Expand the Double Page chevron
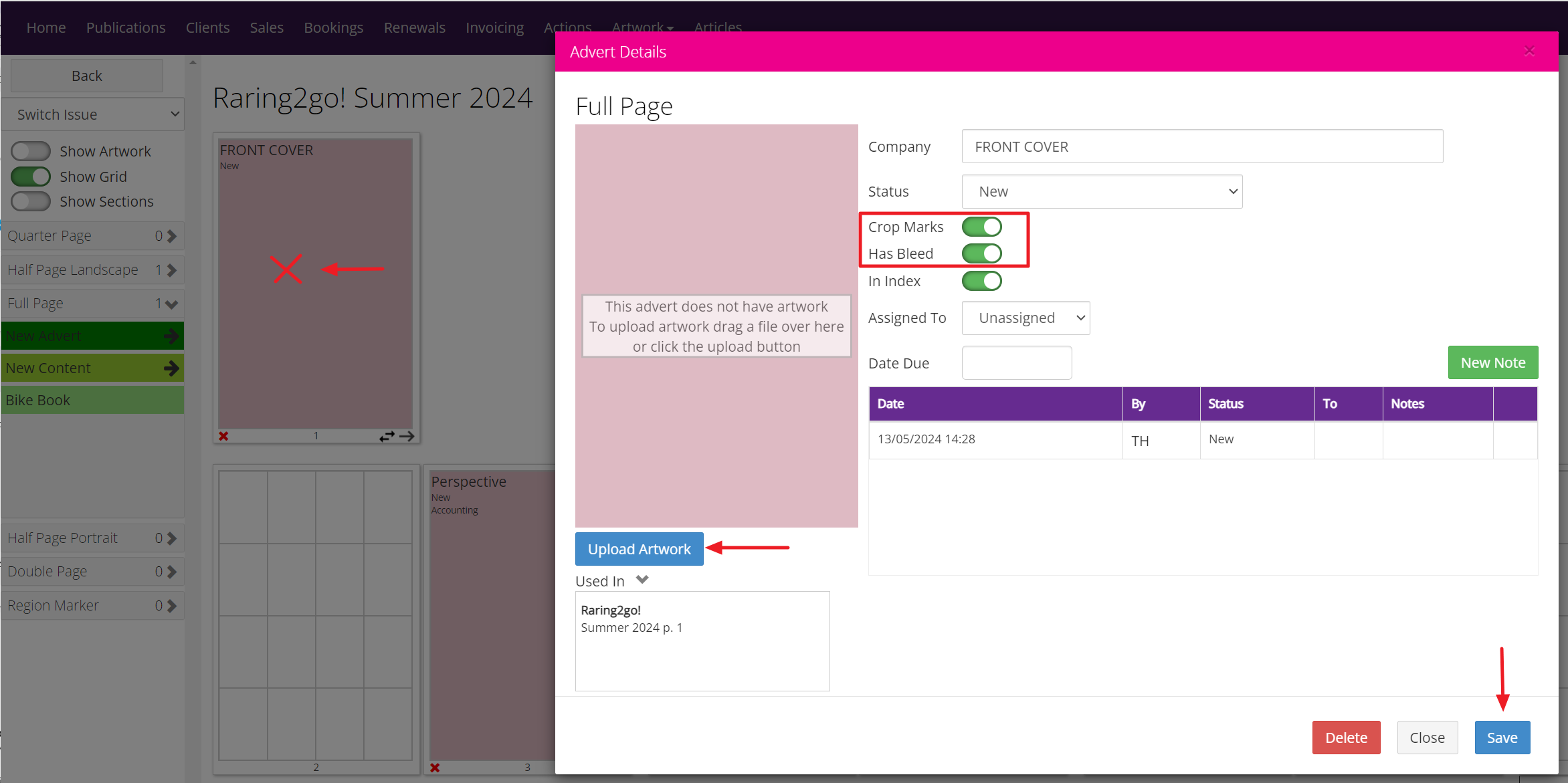 (172, 572)
